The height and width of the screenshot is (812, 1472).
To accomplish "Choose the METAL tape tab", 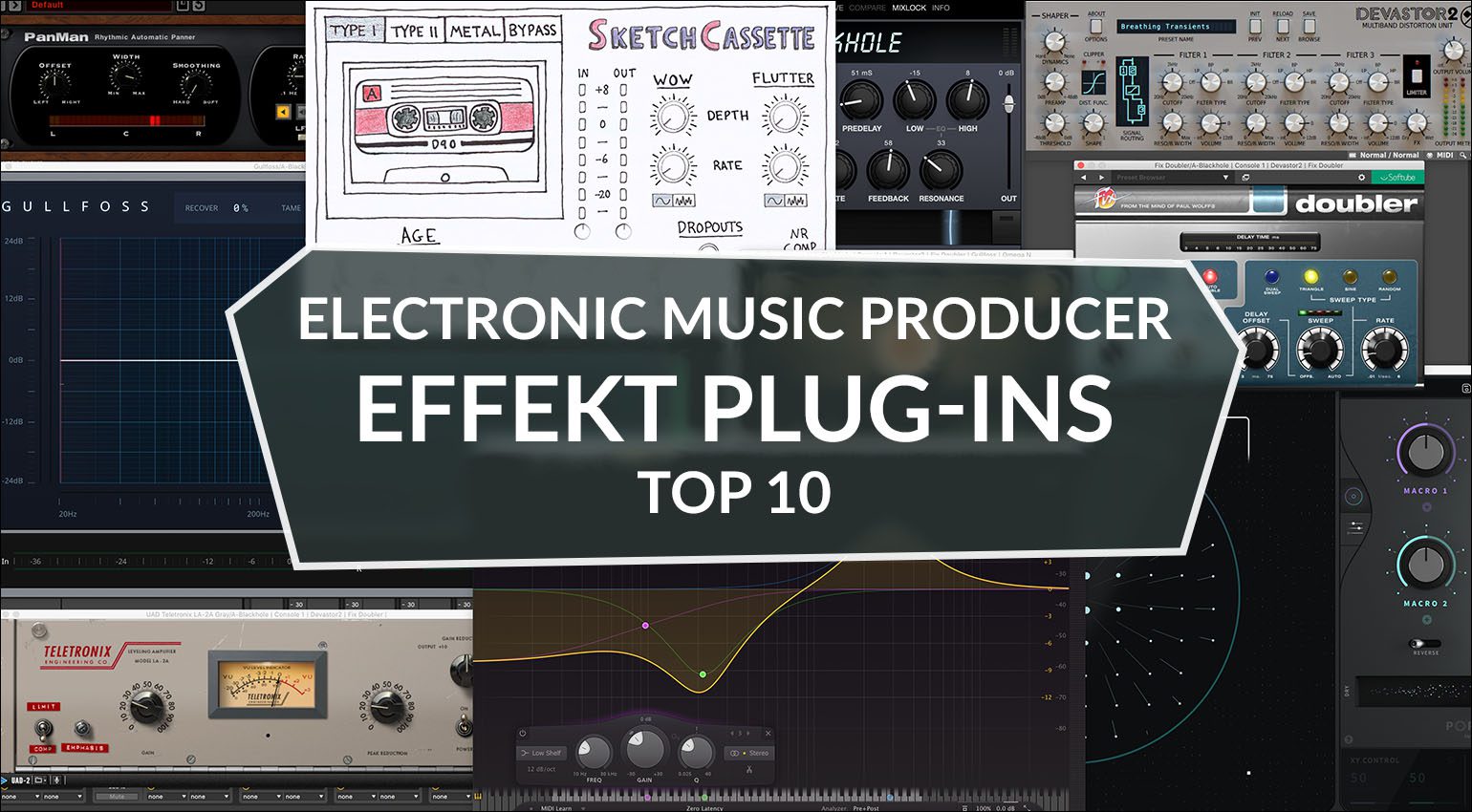I will pyautogui.click(x=474, y=31).
